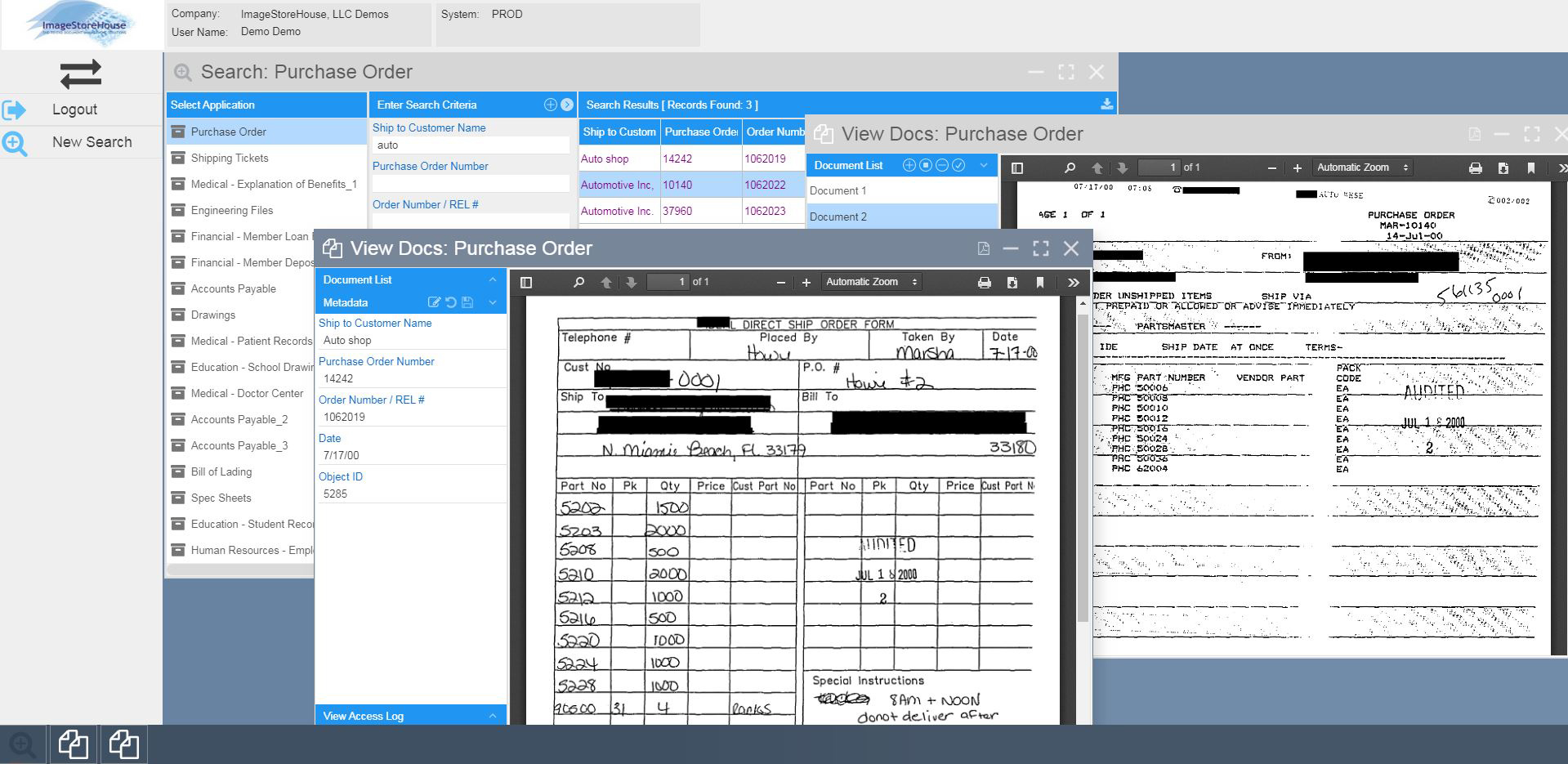
Task: Switch to second View Docs taskbar icon
Action: pyautogui.click(x=123, y=744)
